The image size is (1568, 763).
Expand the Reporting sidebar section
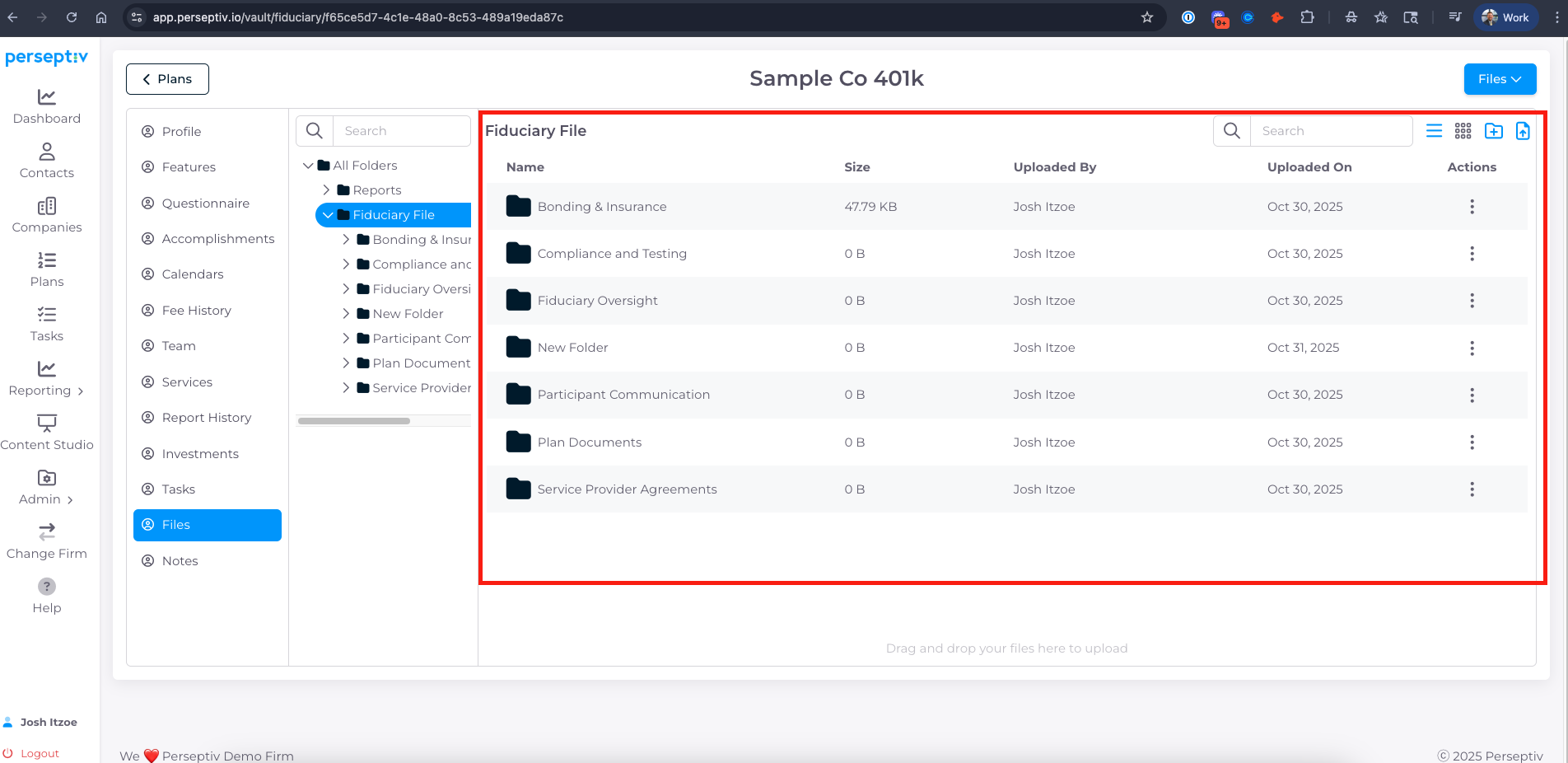pyautogui.click(x=47, y=379)
